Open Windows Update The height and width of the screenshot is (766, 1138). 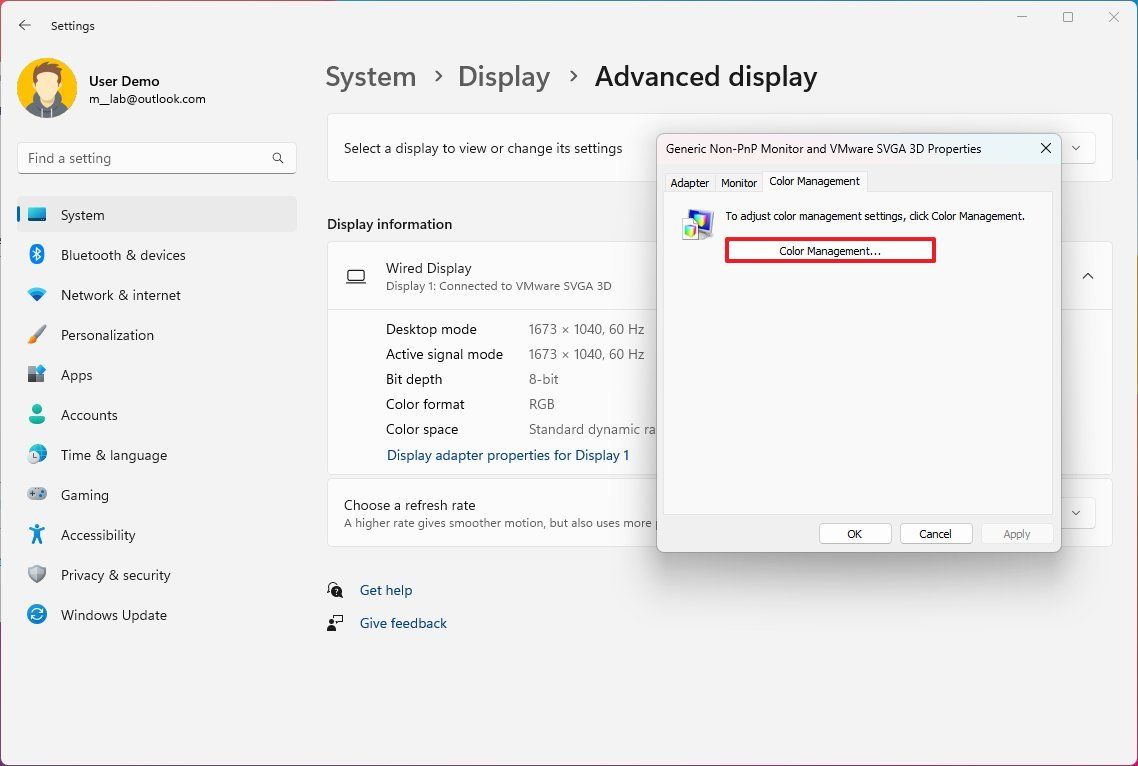pos(113,614)
